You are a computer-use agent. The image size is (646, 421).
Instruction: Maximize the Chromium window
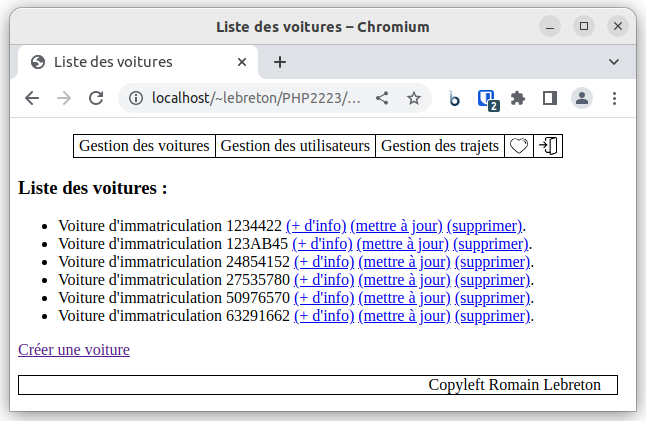584,27
